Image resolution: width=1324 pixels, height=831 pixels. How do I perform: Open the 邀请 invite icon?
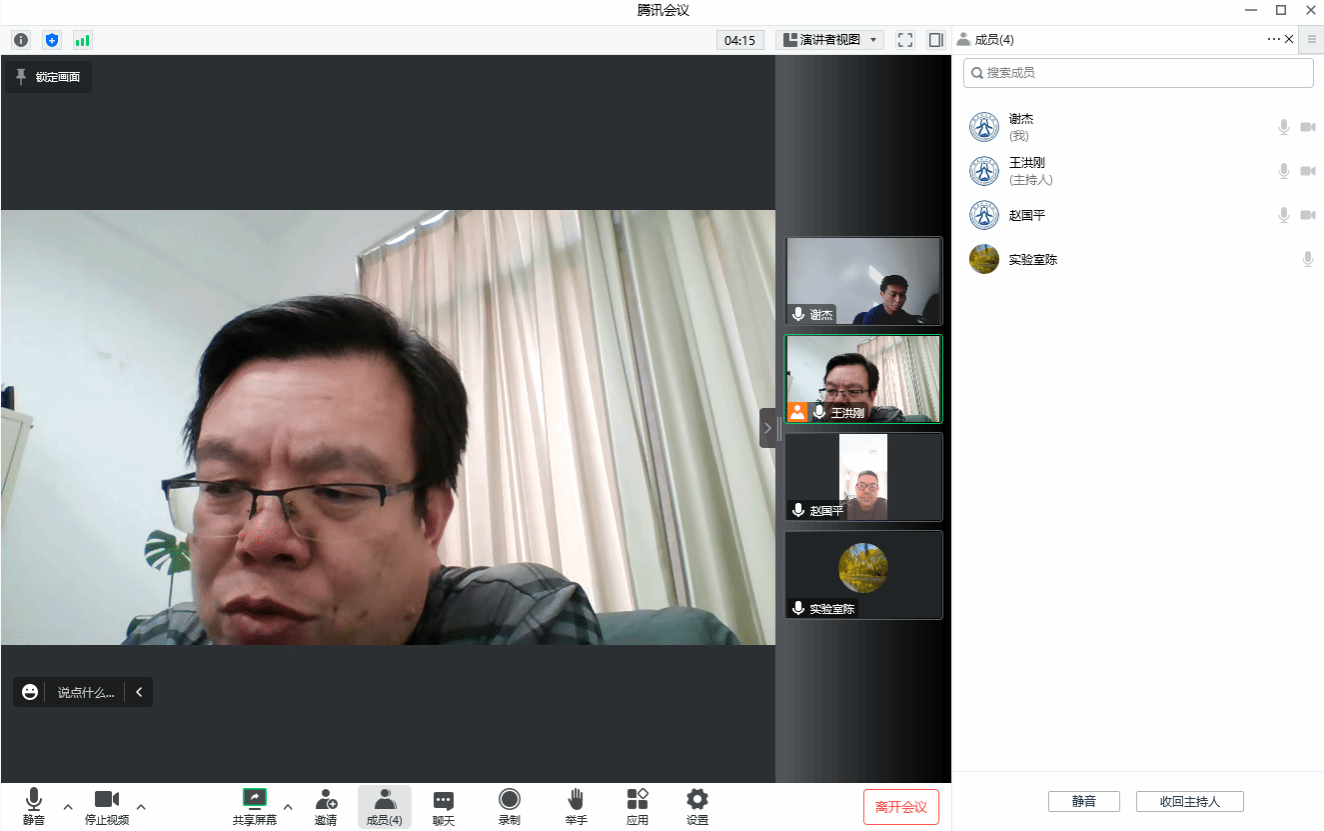point(326,806)
